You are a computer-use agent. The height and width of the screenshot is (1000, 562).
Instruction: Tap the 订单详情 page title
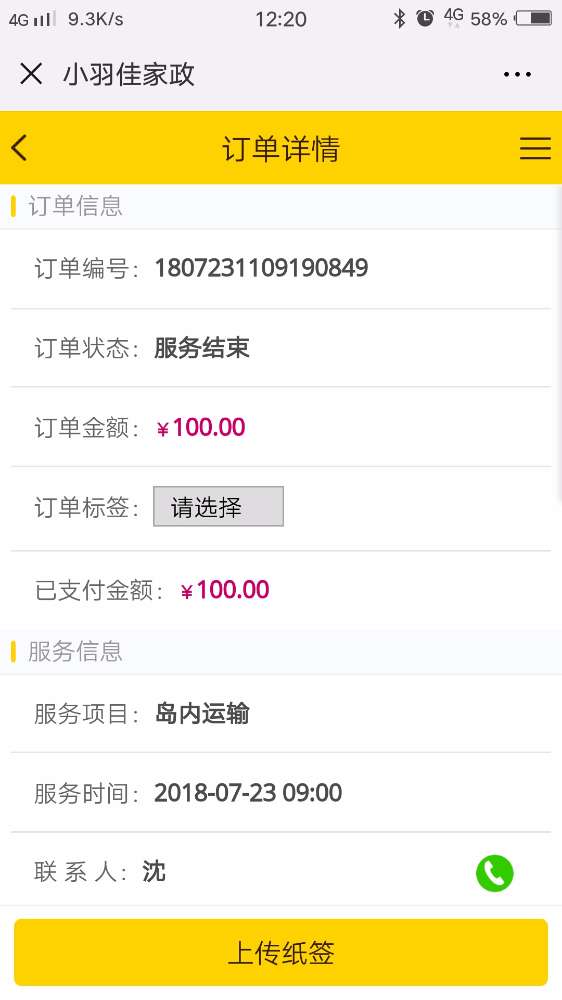pyautogui.click(x=281, y=149)
